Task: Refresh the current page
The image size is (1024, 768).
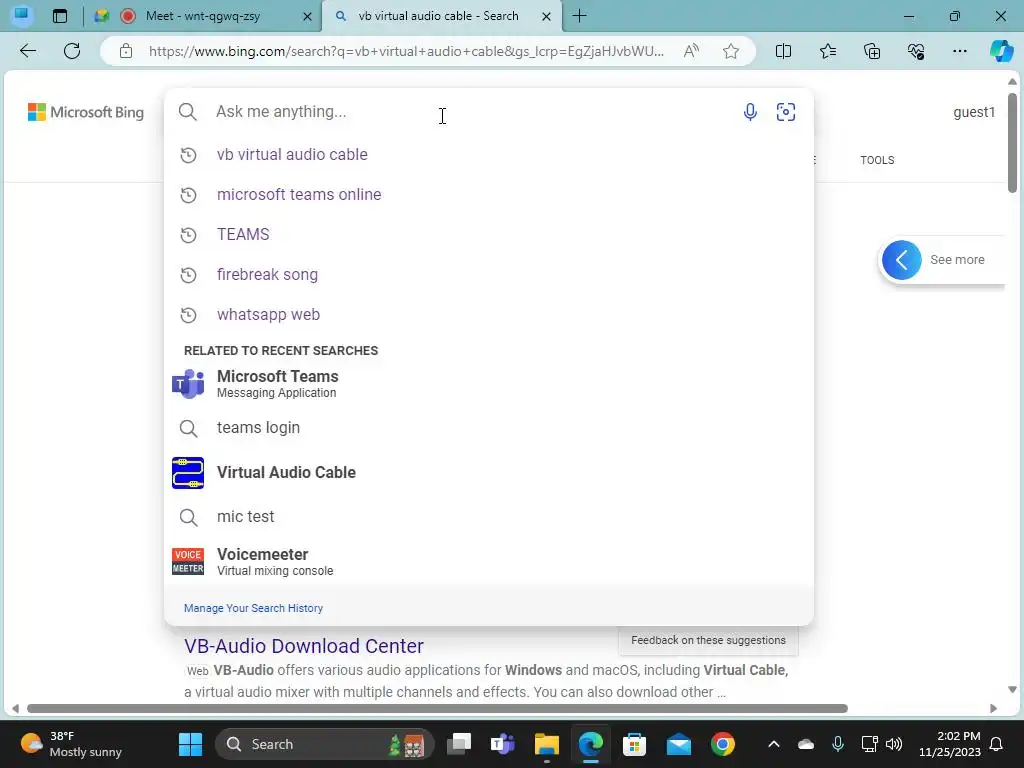Action: pos(72,51)
